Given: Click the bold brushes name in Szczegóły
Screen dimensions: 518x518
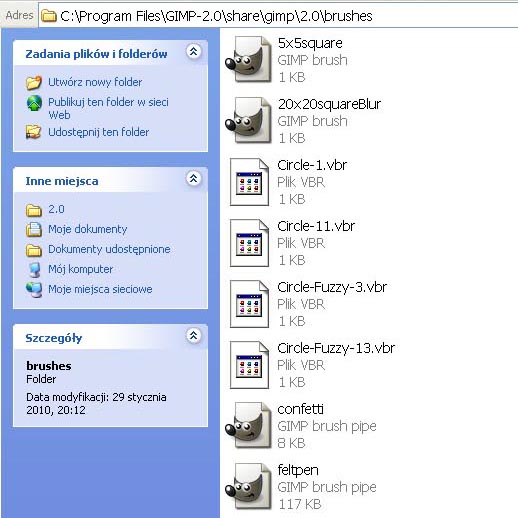Looking at the screenshot, I should tap(49, 366).
